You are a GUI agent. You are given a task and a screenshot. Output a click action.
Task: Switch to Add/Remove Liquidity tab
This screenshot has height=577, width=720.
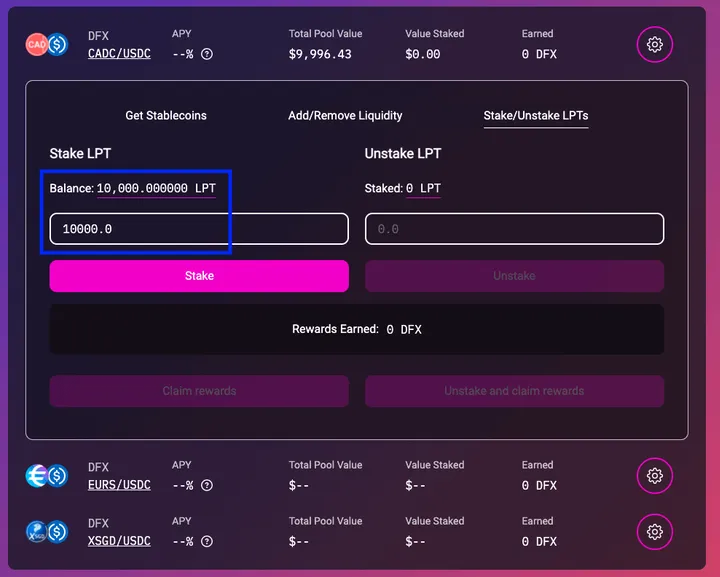point(345,116)
